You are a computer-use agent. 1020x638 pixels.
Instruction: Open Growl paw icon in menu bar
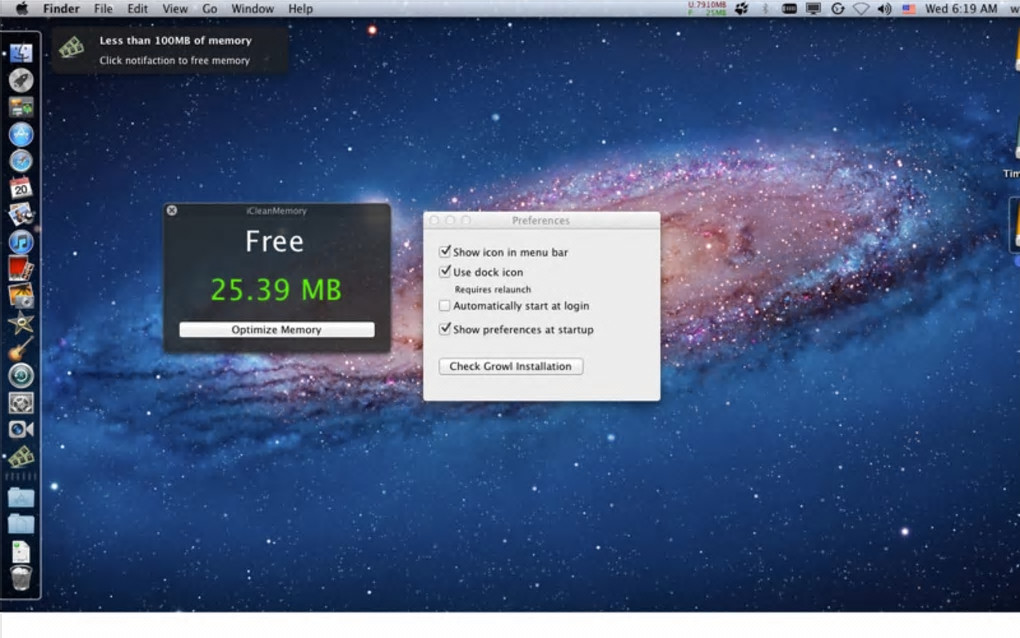[x=742, y=8]
